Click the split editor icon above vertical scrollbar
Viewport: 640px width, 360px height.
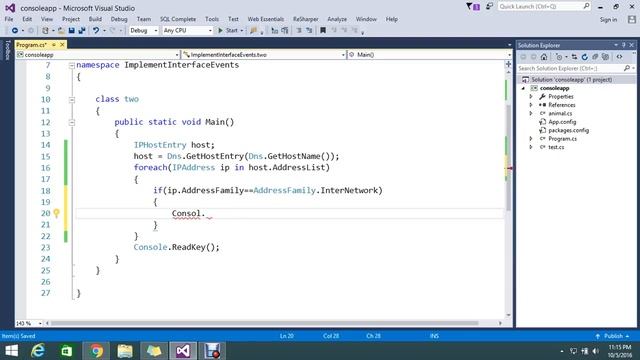(x=508, y=64)
